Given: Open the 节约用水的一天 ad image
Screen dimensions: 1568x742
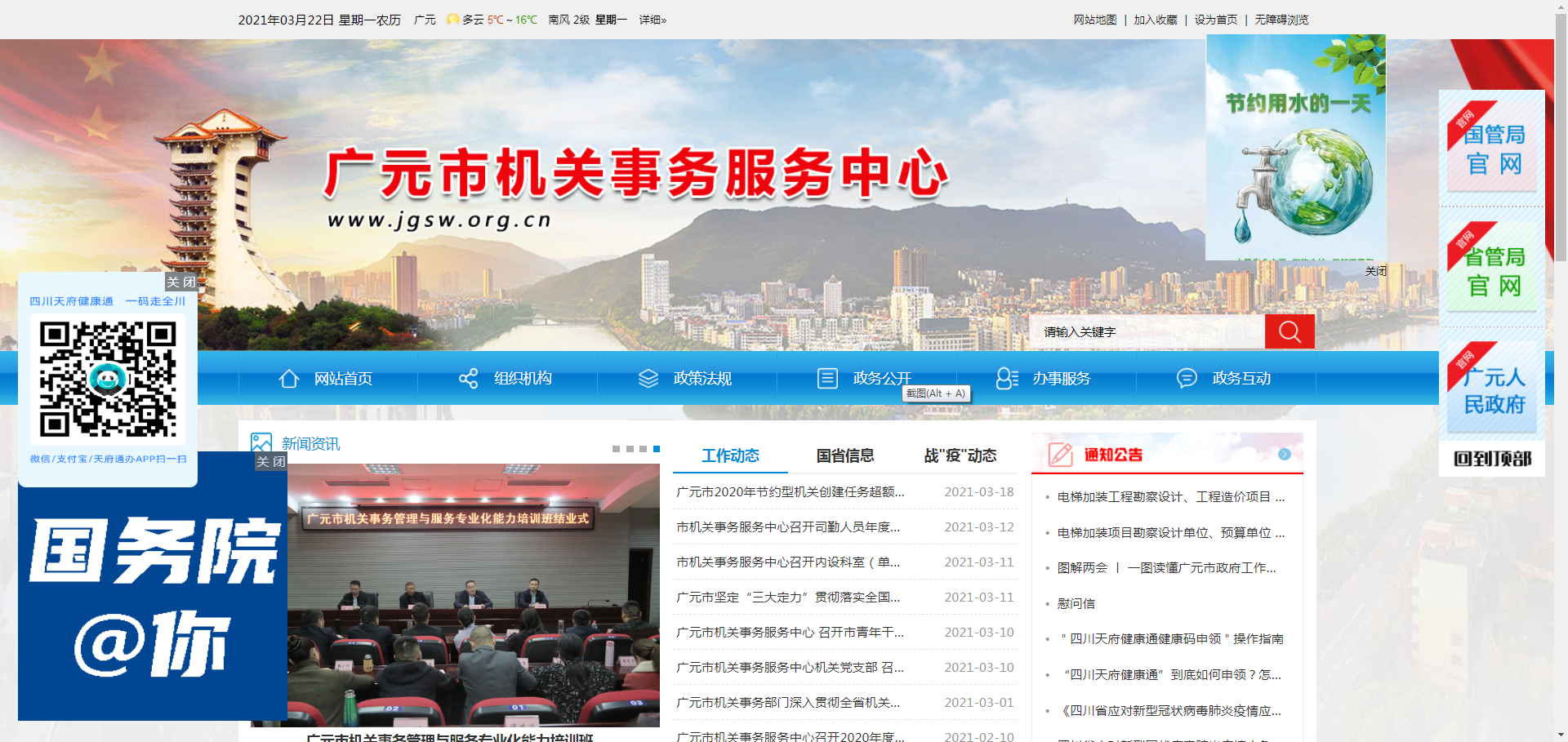Looking at the screenshot, I should tap(1296, 148).
